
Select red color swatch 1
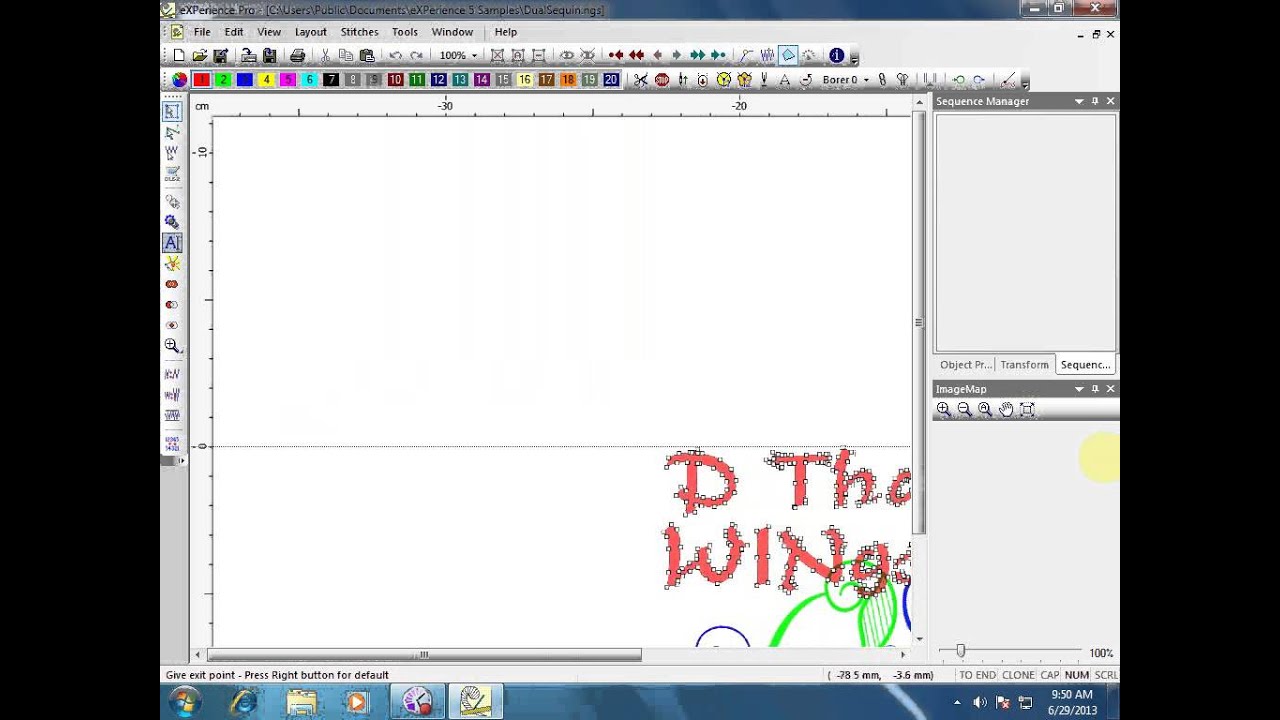(202, 80)
